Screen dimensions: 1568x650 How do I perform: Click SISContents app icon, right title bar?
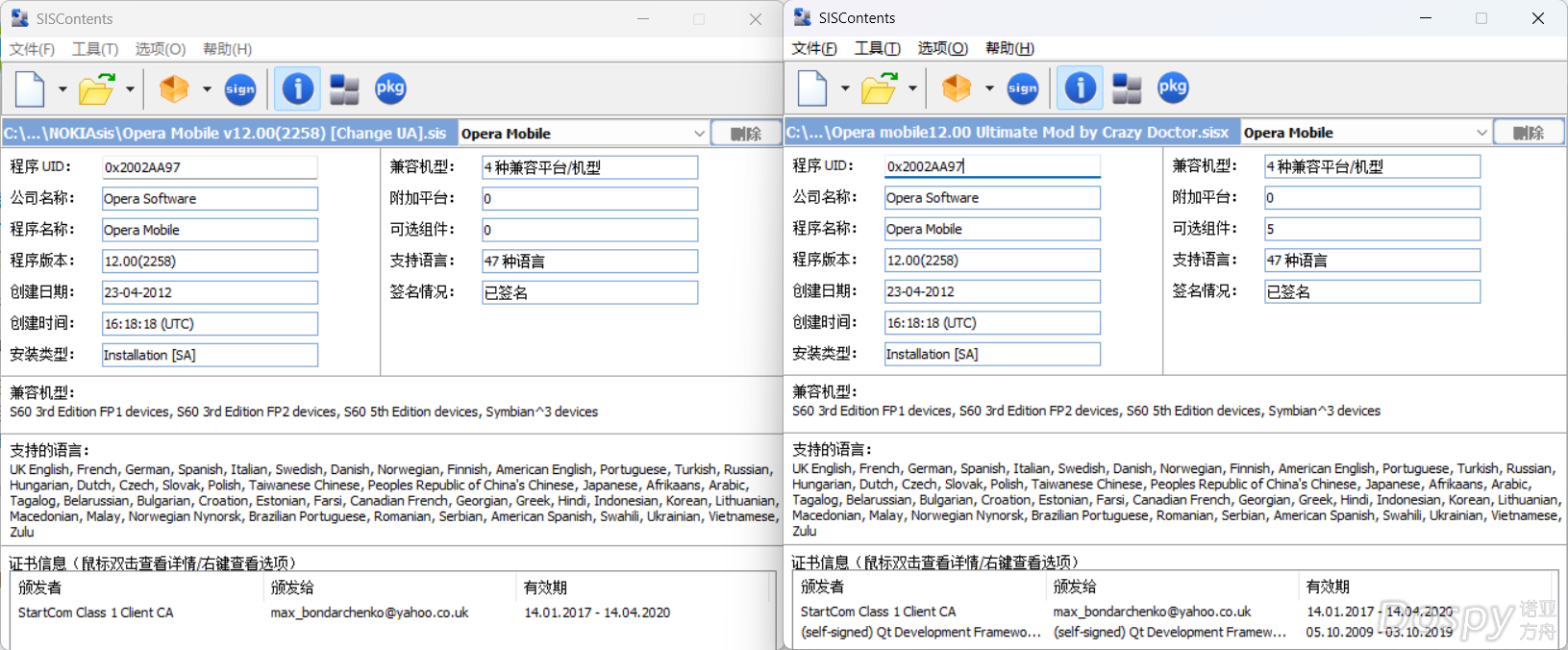click(x=802, y=17)
